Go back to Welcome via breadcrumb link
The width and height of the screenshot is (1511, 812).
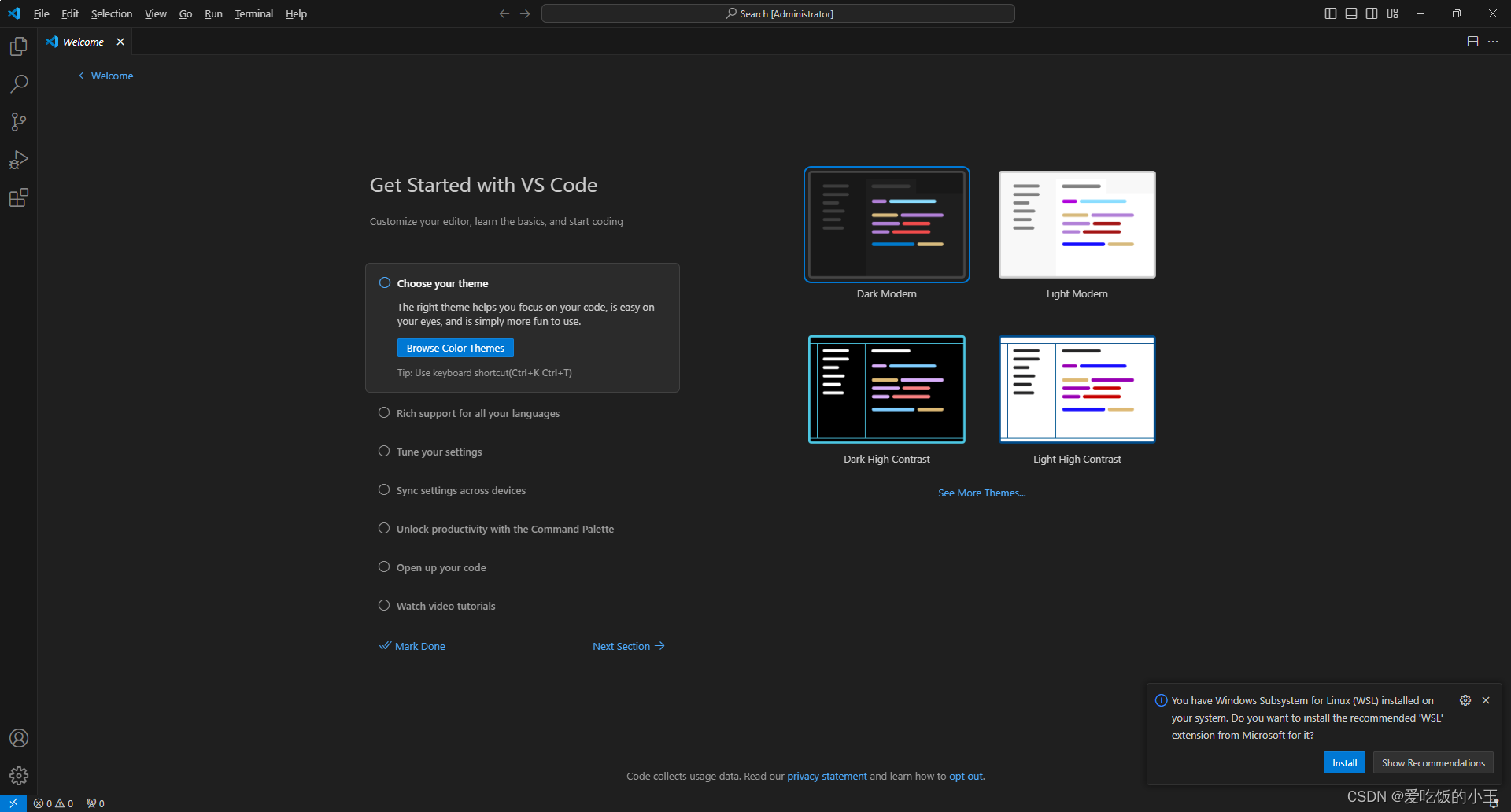coord(105,76)
